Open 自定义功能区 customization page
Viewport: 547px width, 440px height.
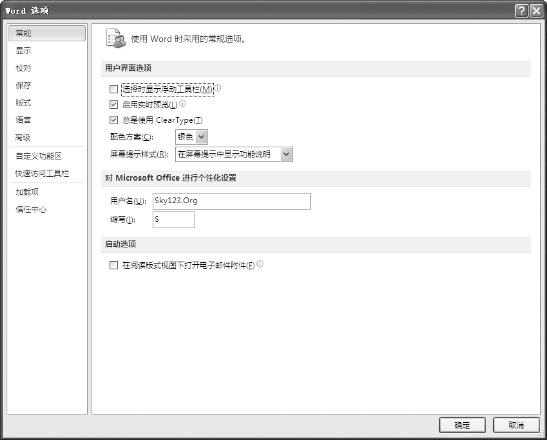coord(39,156)
